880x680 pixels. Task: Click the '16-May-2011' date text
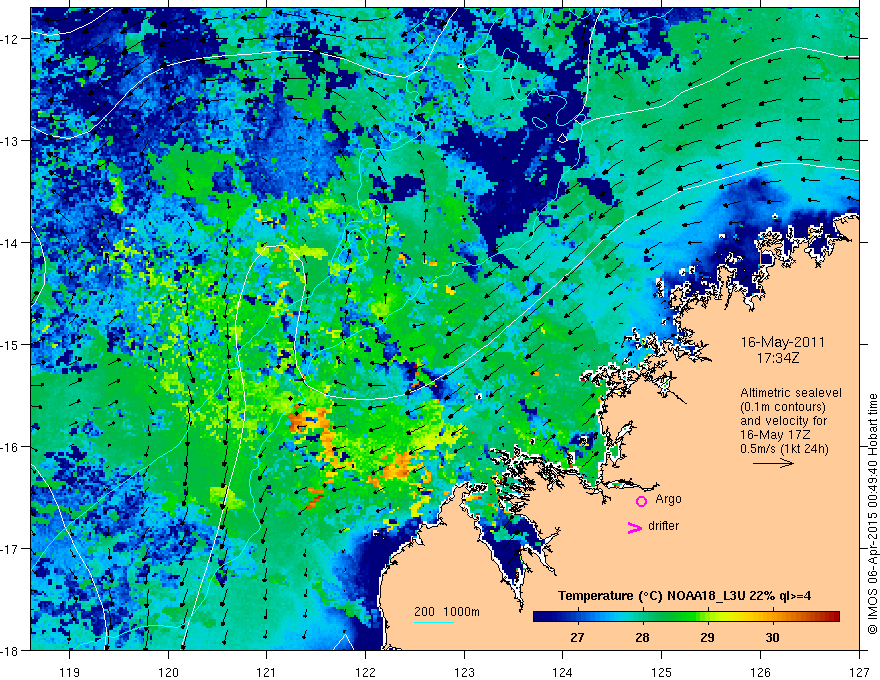782,342
